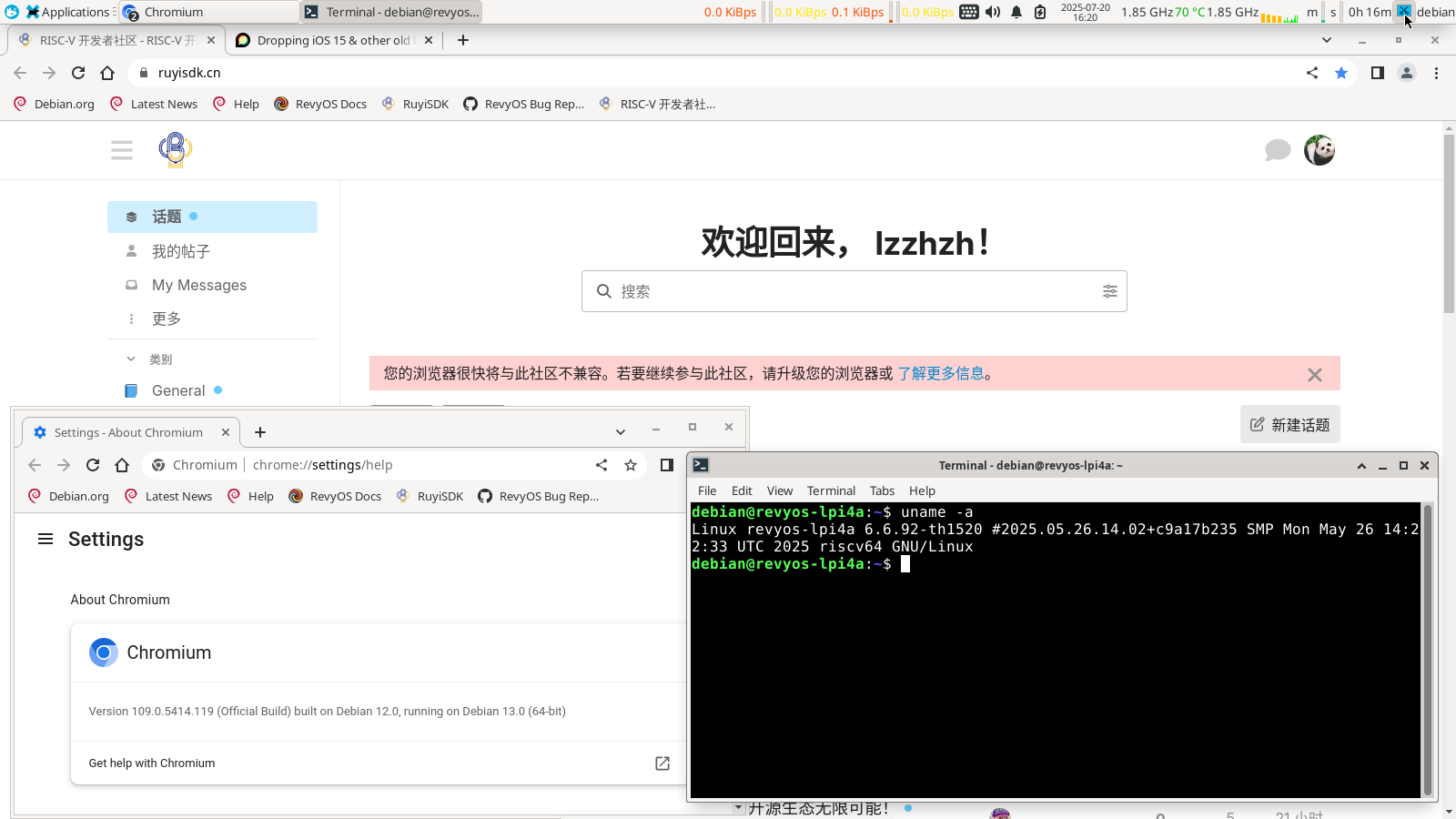The height and width of the screenshot is (819, 1456).
Task: Reload the chrome://settings/help page
Action: point(93,465)
